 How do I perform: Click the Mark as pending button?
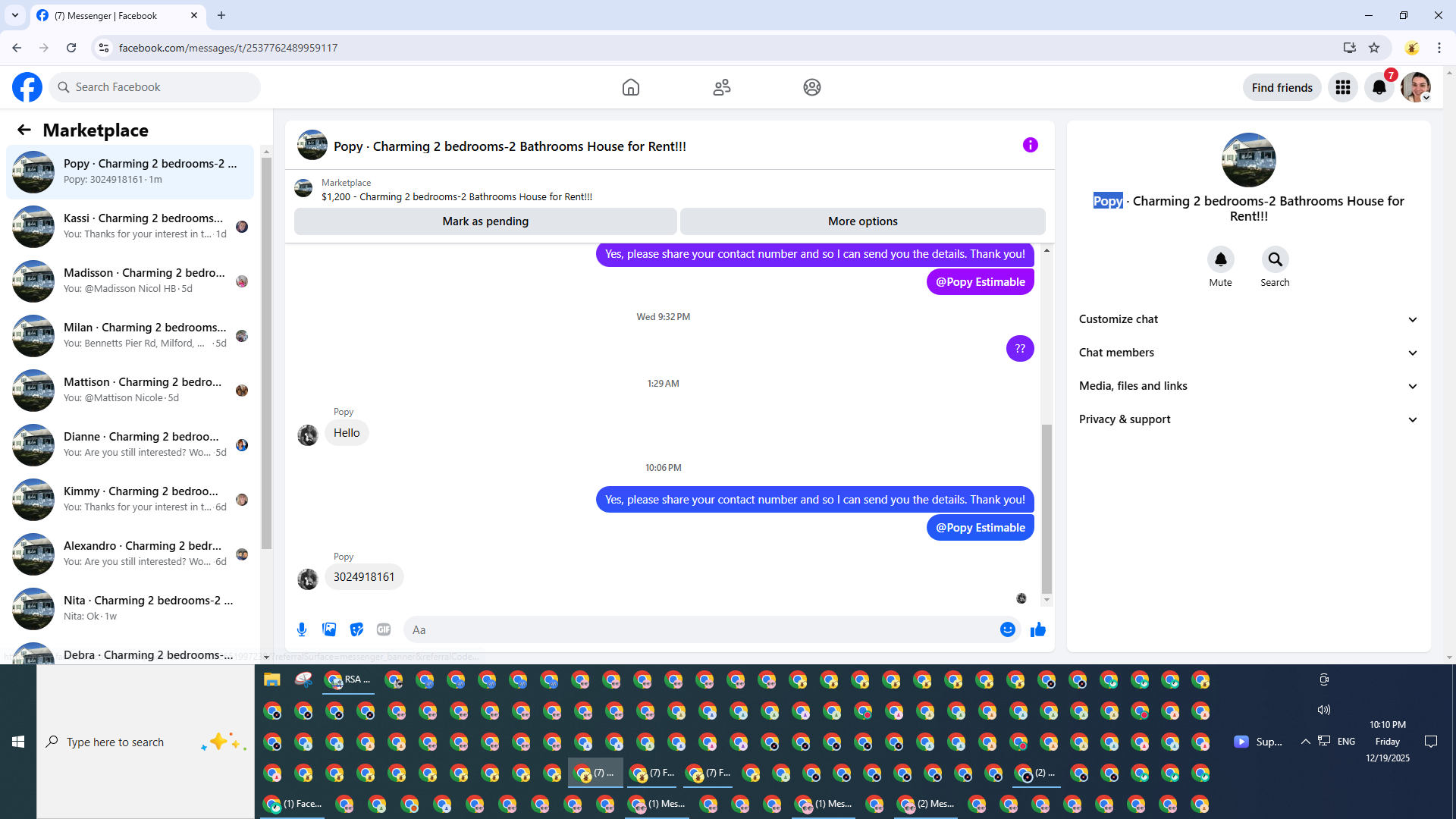point(485,221)
